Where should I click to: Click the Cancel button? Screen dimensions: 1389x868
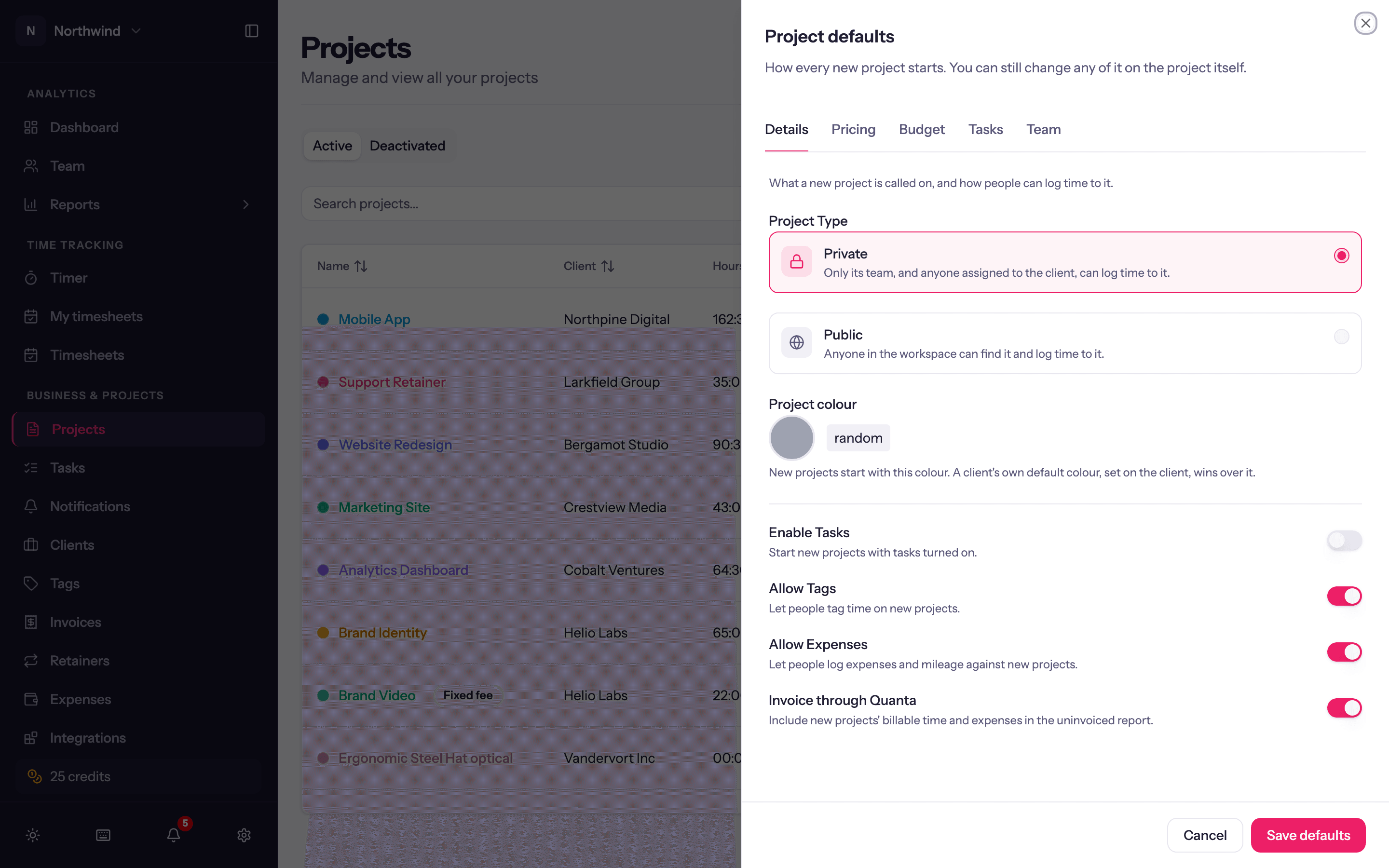[x=1205, y=835]
